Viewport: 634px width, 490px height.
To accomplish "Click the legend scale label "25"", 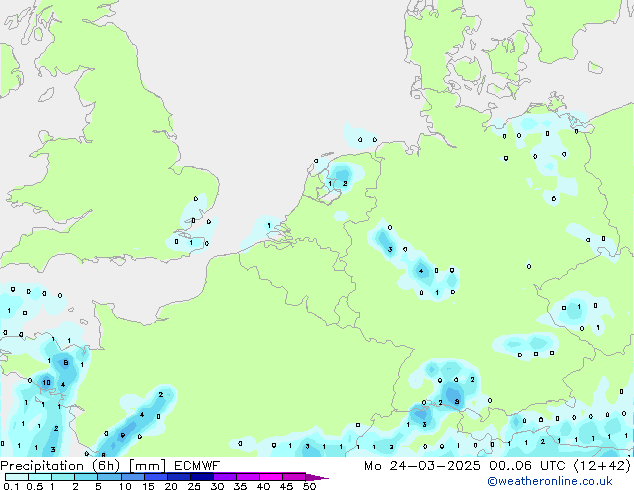I will coord(194,486).
